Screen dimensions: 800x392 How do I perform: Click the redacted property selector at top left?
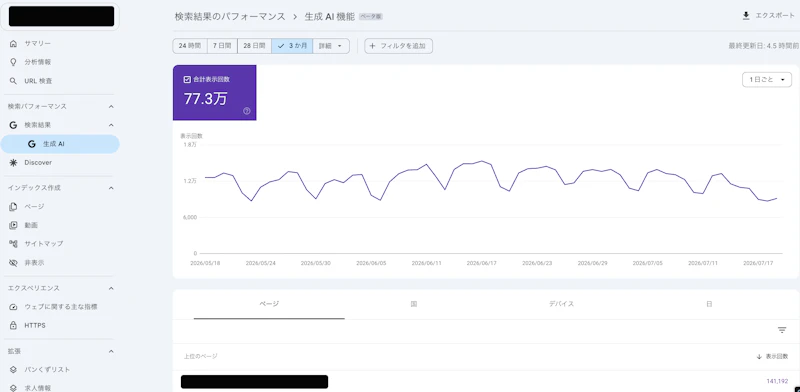[61, 17]
